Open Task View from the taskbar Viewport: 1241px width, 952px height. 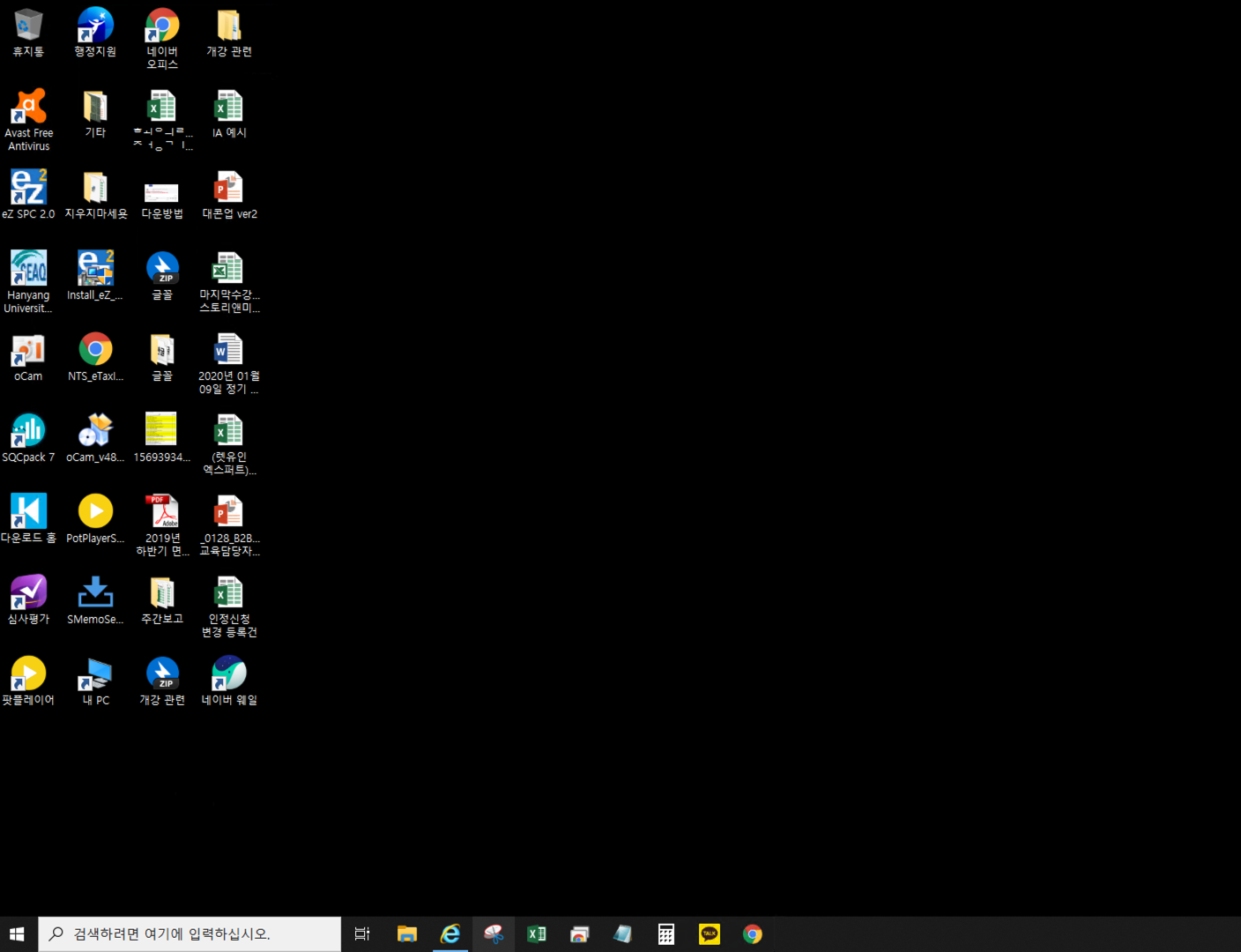362,934
